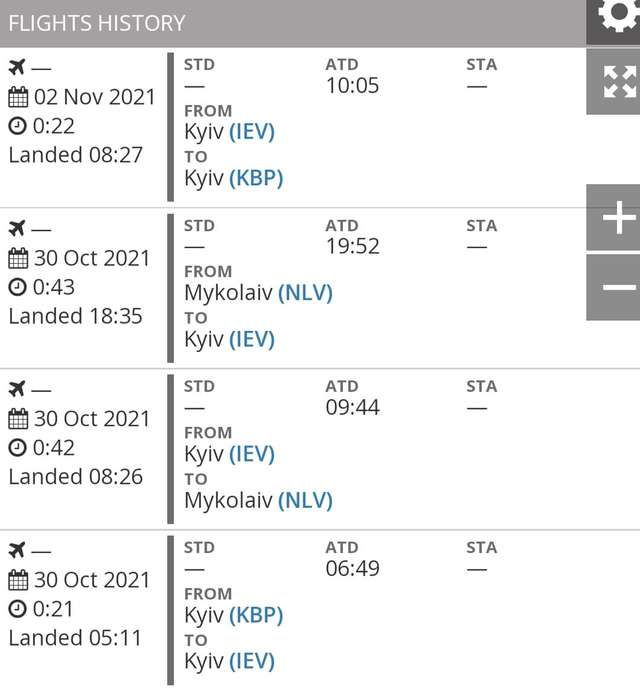Zoom out with minus button

(x=617, y=287)
